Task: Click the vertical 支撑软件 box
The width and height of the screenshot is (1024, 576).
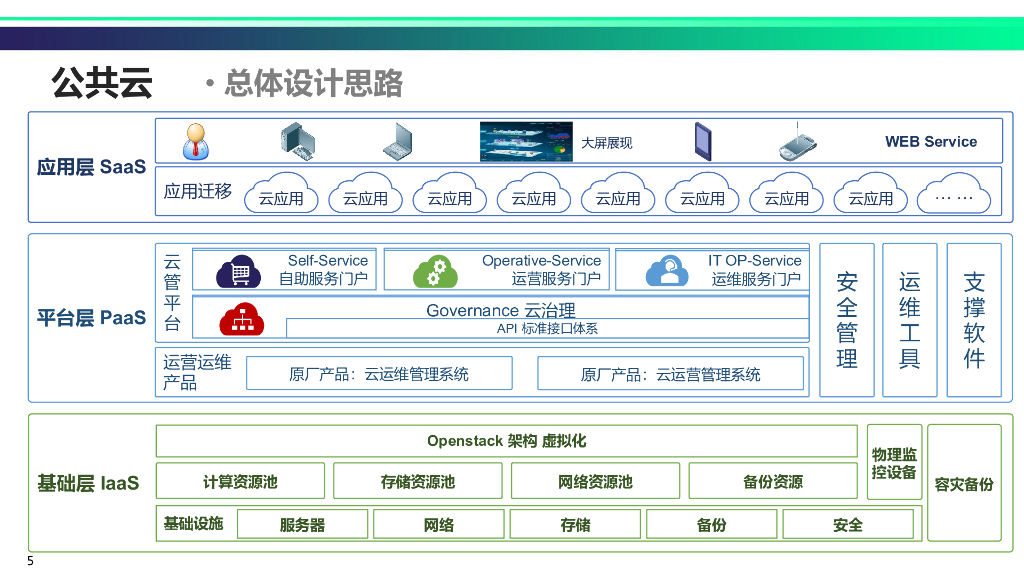Action: click(974, 320)
